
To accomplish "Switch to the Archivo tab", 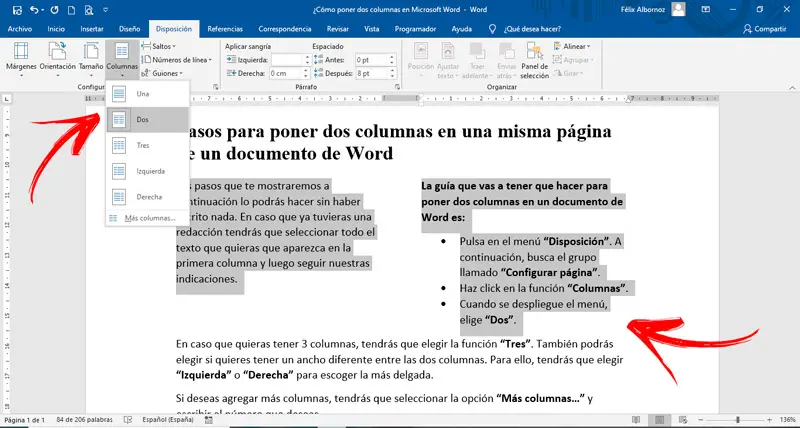I will 20,29.
